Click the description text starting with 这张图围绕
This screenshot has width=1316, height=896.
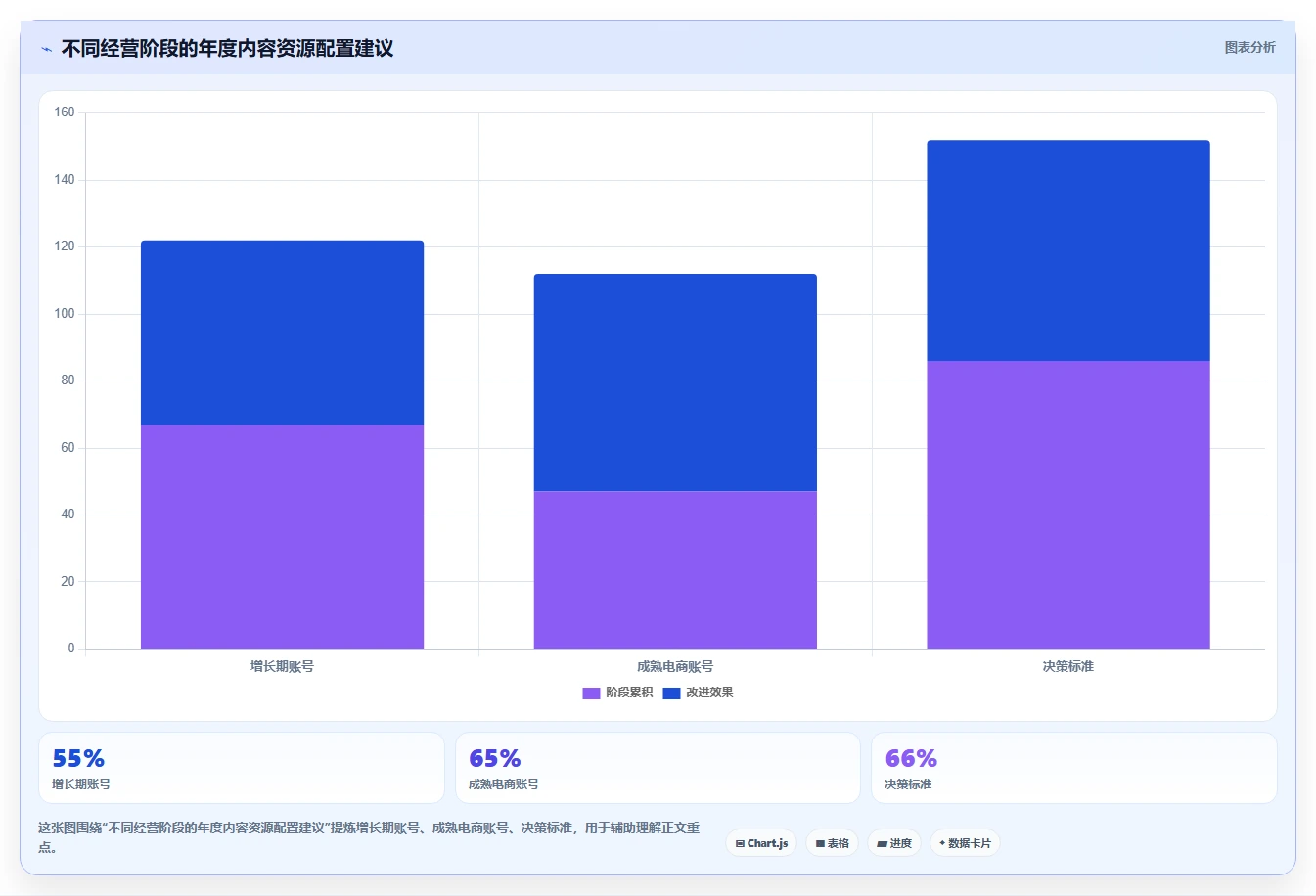tap(370, 837)
